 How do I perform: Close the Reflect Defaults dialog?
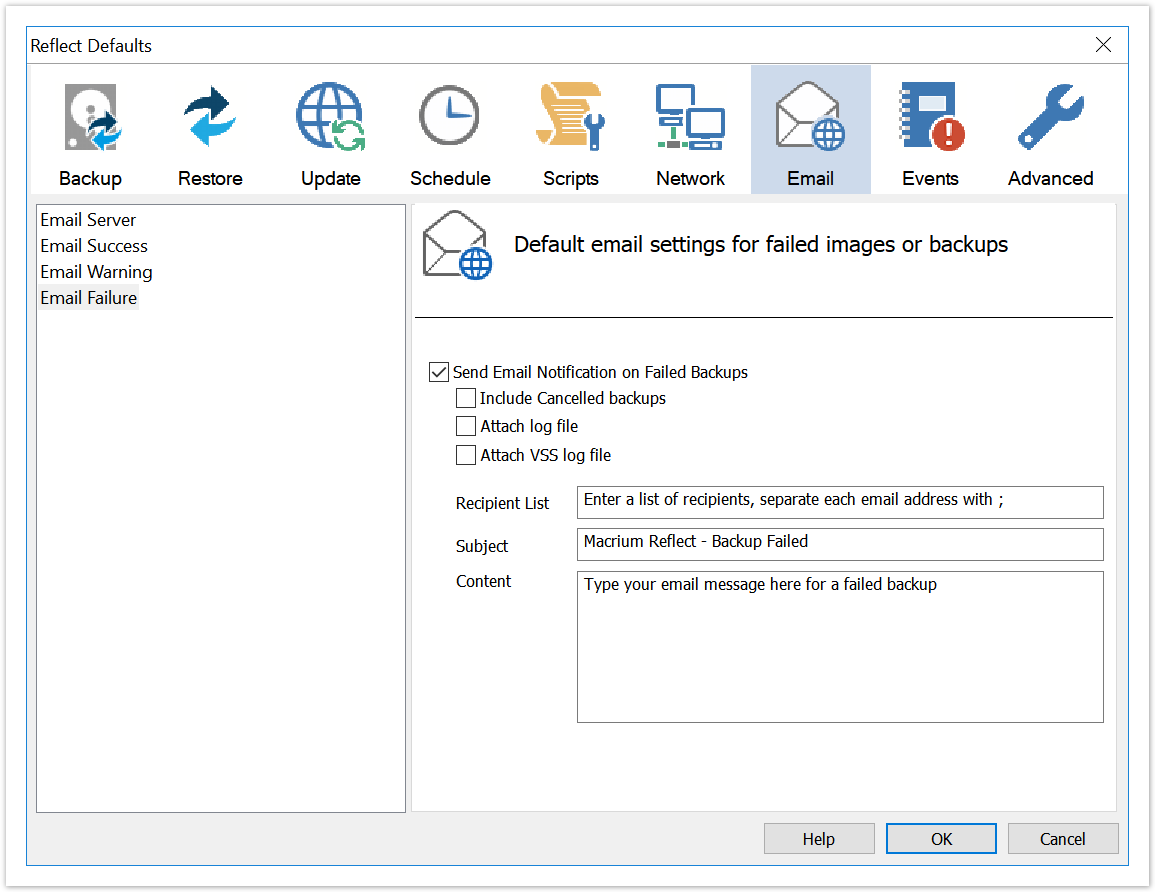coord(1103,45)
